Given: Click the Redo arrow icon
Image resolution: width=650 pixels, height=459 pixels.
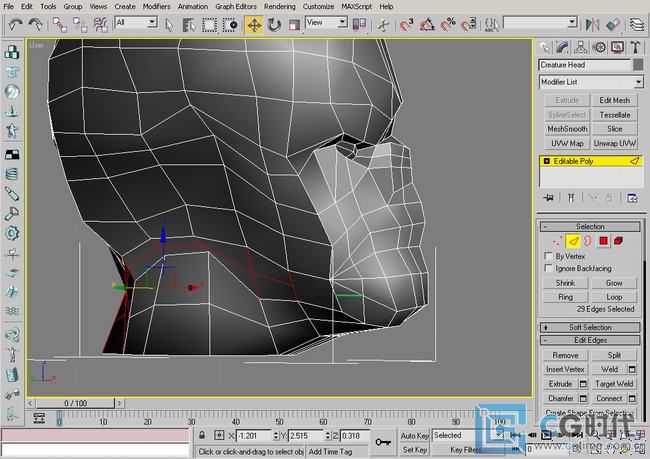Looking at the screenshot, I should coord(36,24).
